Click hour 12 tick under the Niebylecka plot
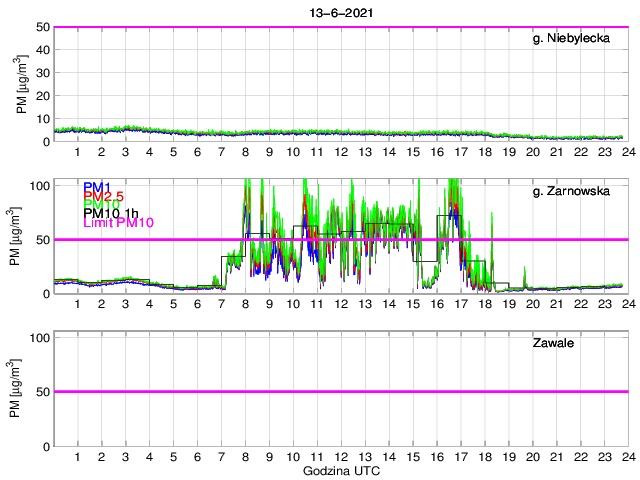 (x=340, y=152)
